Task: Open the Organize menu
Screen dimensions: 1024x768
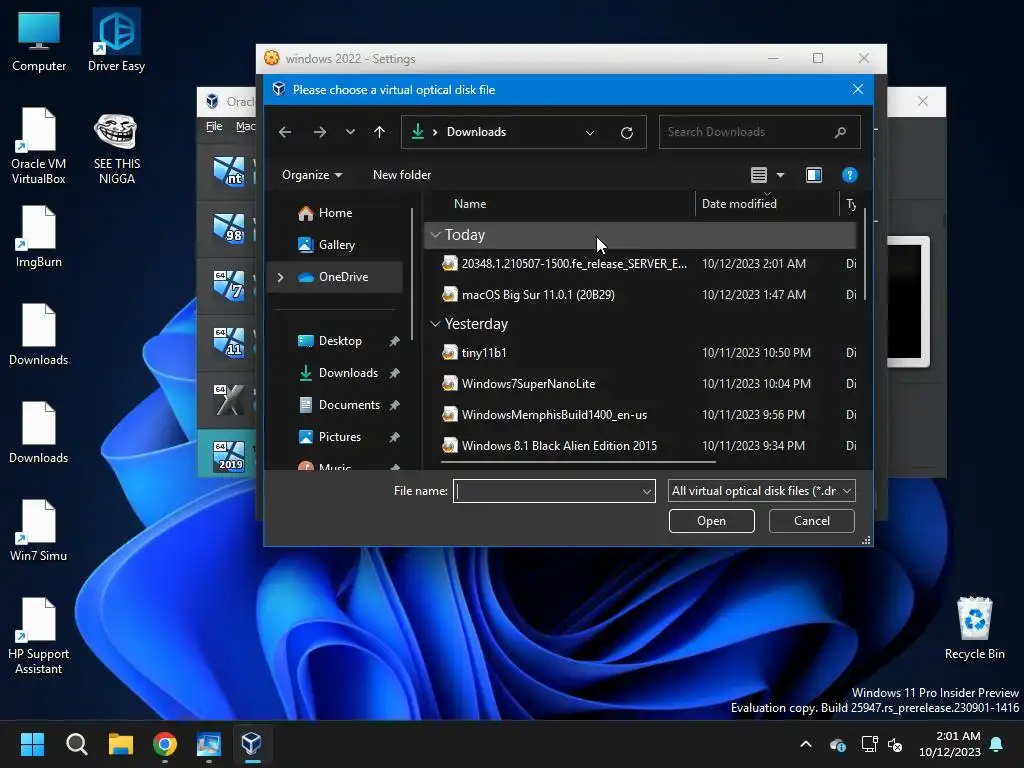Action: coord(312,175)
